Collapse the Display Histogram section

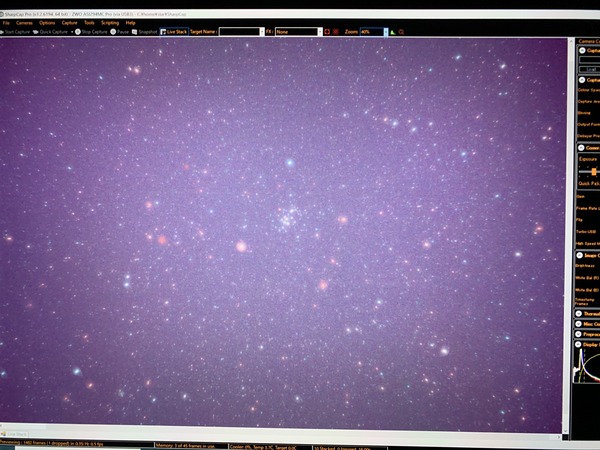click(x=578, y=345)
